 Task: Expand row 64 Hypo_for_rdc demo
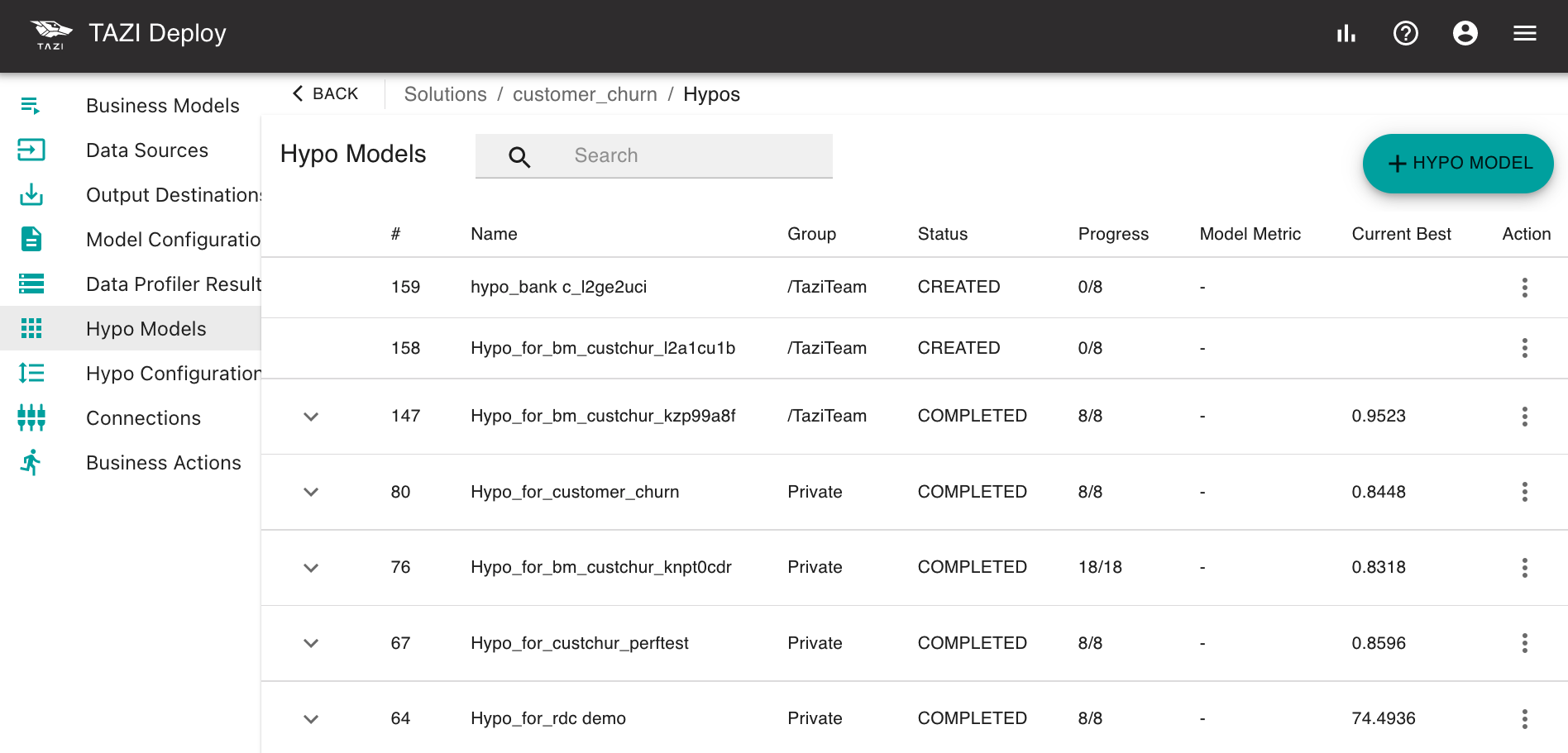pos(311,719)
